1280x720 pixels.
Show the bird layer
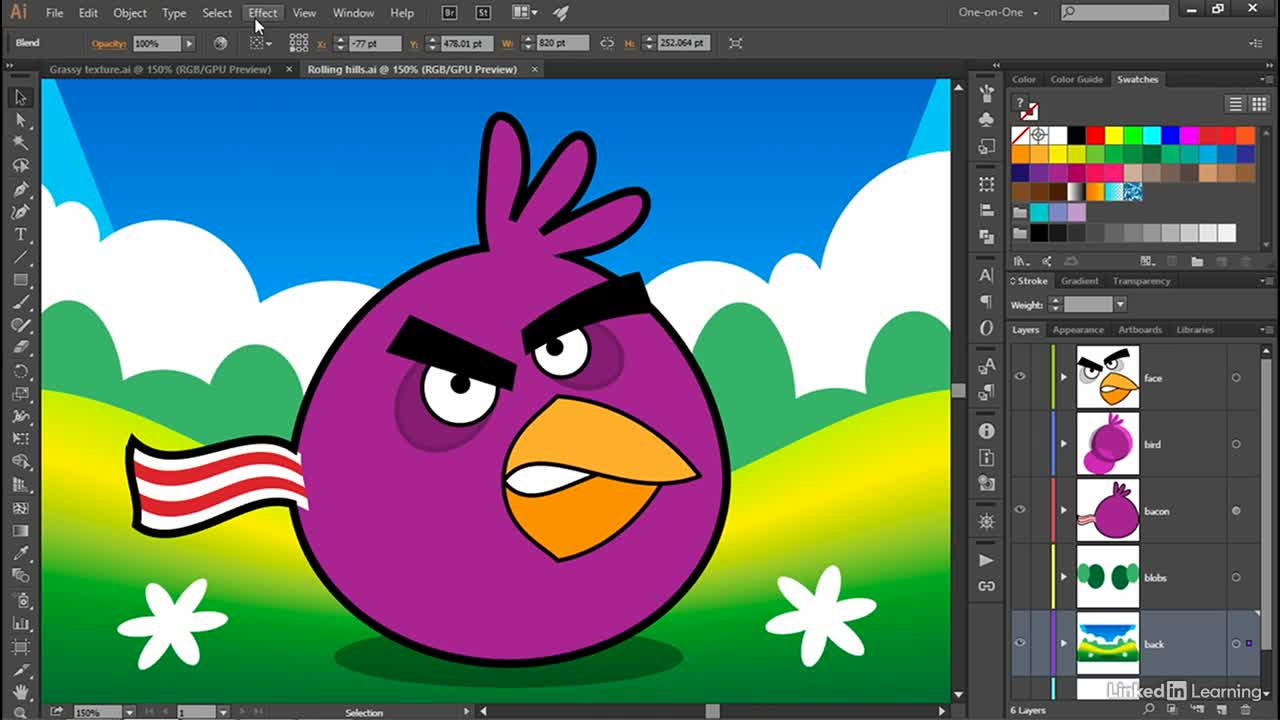pyautogui.click(x=1020, y=444)
